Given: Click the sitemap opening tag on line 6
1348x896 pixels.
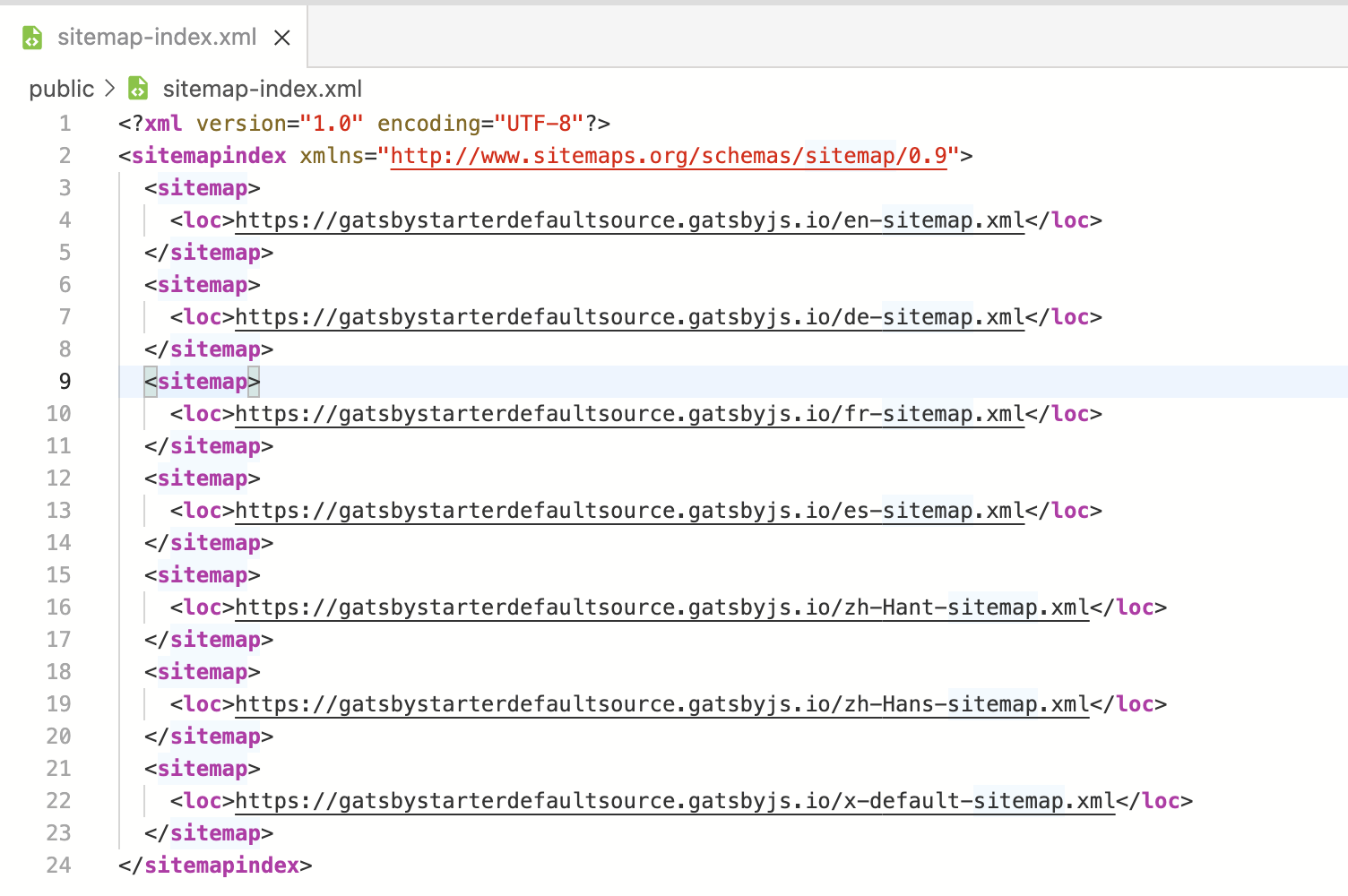Looking at the screenshot, I should pos(203,285).
